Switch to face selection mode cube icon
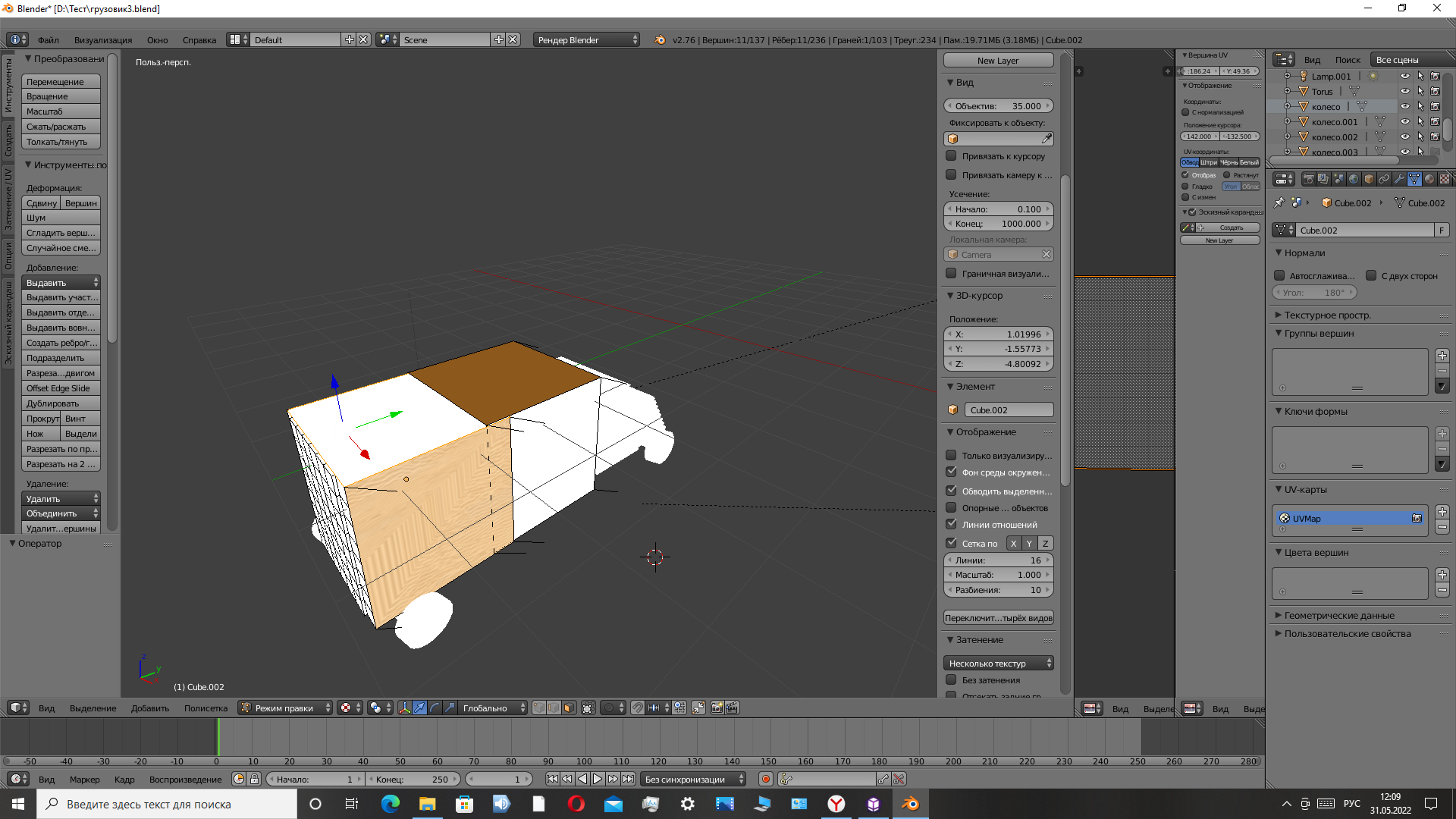This screenshot has width=1456, height=819. tap(569, 708)
